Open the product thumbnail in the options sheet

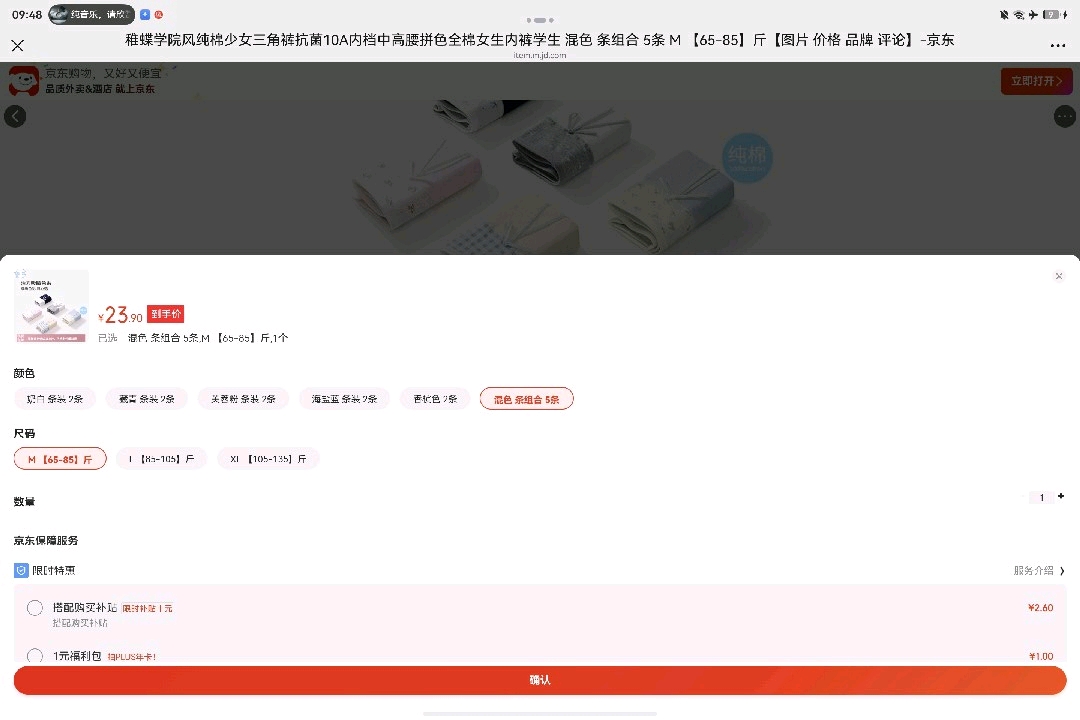click(x=52, y=307)
